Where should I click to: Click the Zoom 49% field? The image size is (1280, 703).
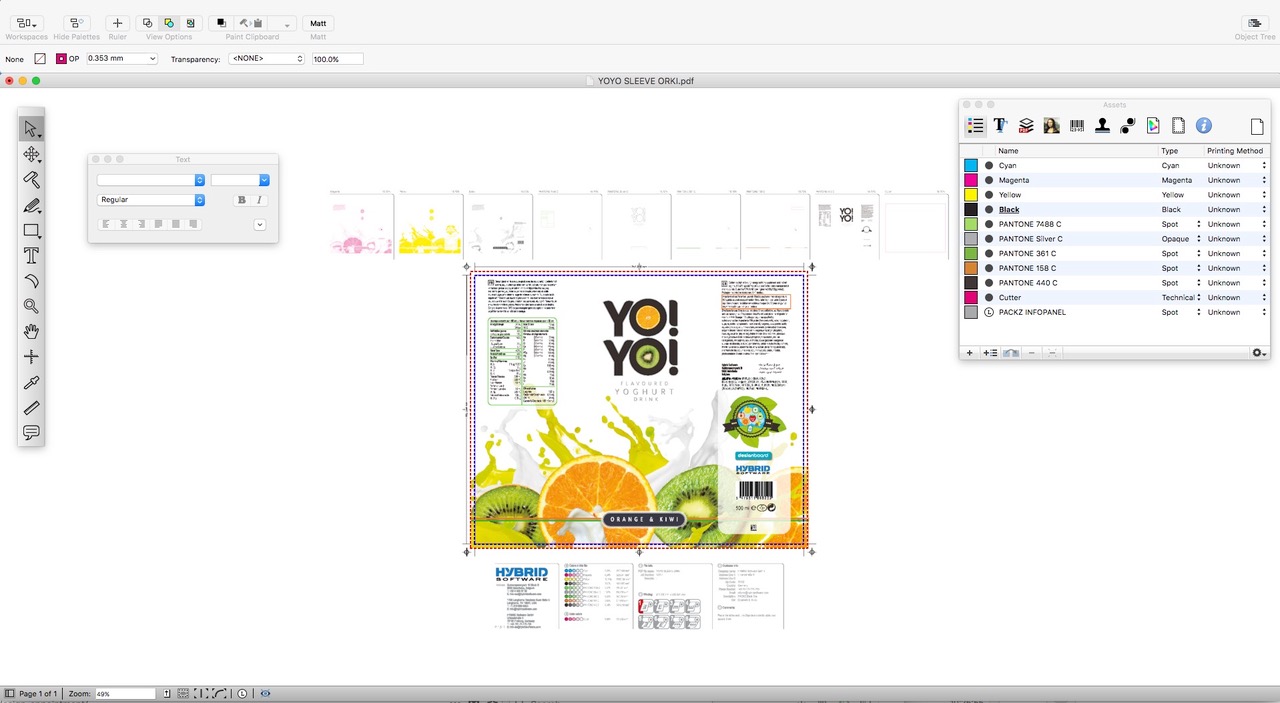[x=125, y=693]
